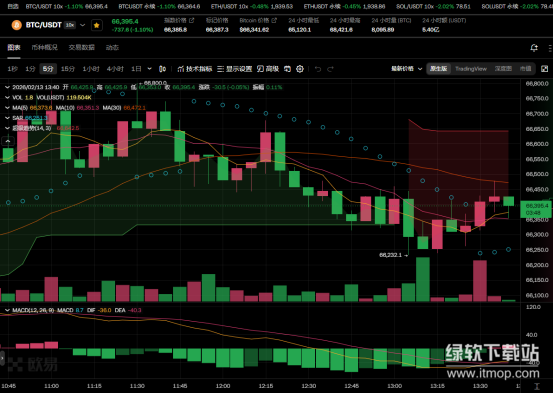This screenshot has height=393, width=554.
Task: Switch to the 币种概况 tab
Action: 45,47
